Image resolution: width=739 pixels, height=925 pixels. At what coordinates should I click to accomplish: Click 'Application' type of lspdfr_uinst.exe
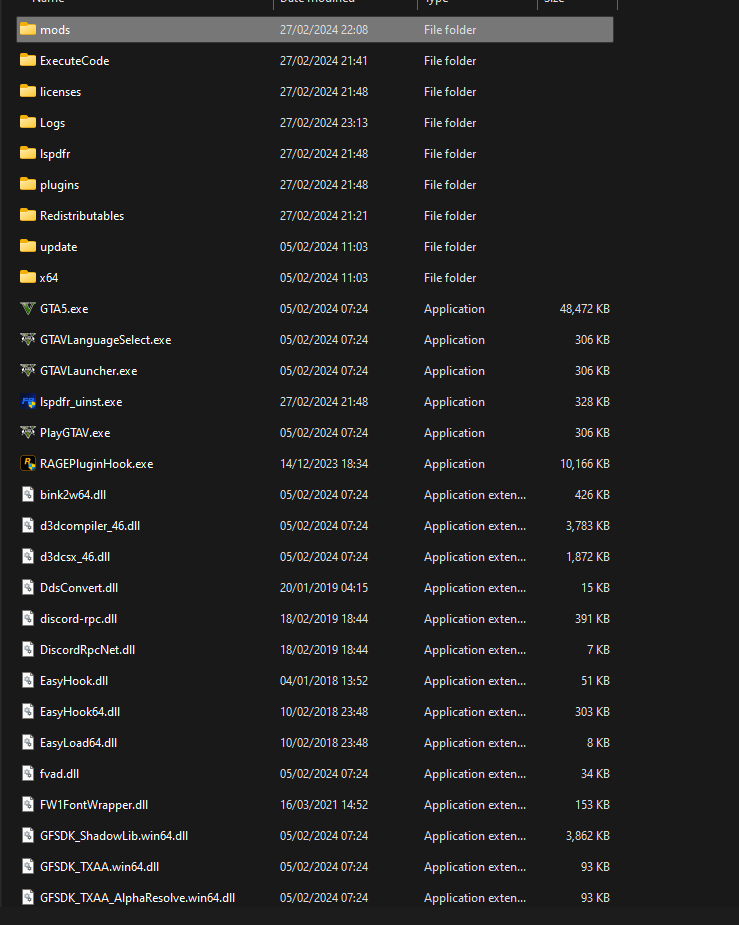[454, 402]
